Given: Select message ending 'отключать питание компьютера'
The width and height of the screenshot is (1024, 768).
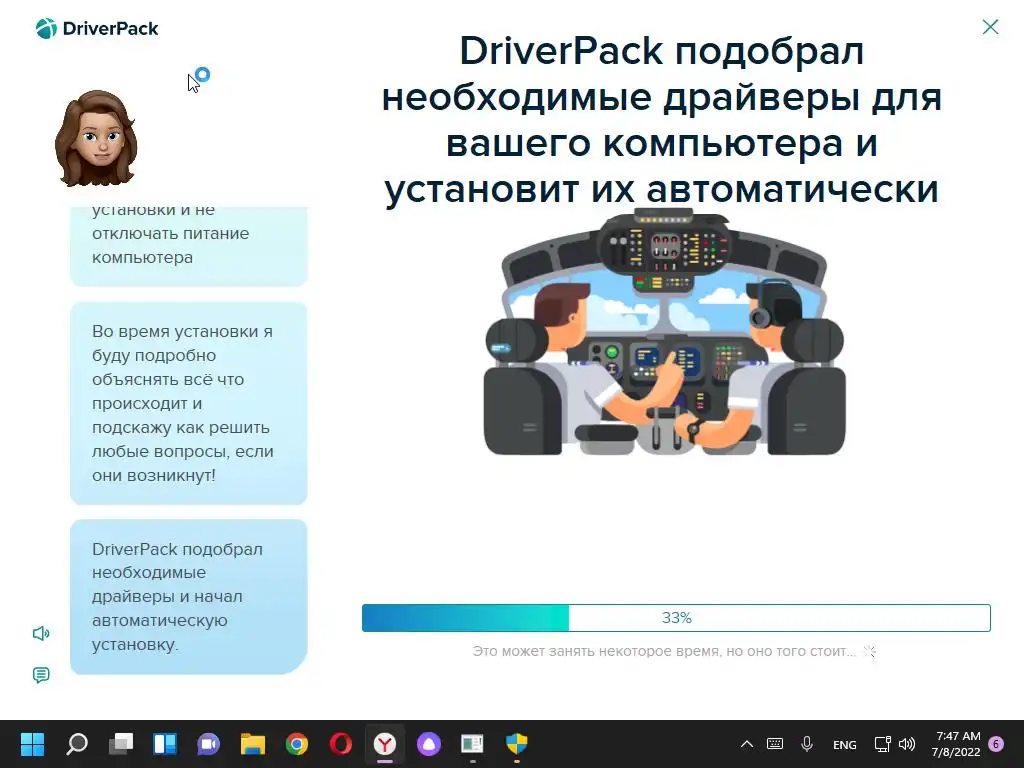Looking at the screenshot, I should tap(188, 246).
